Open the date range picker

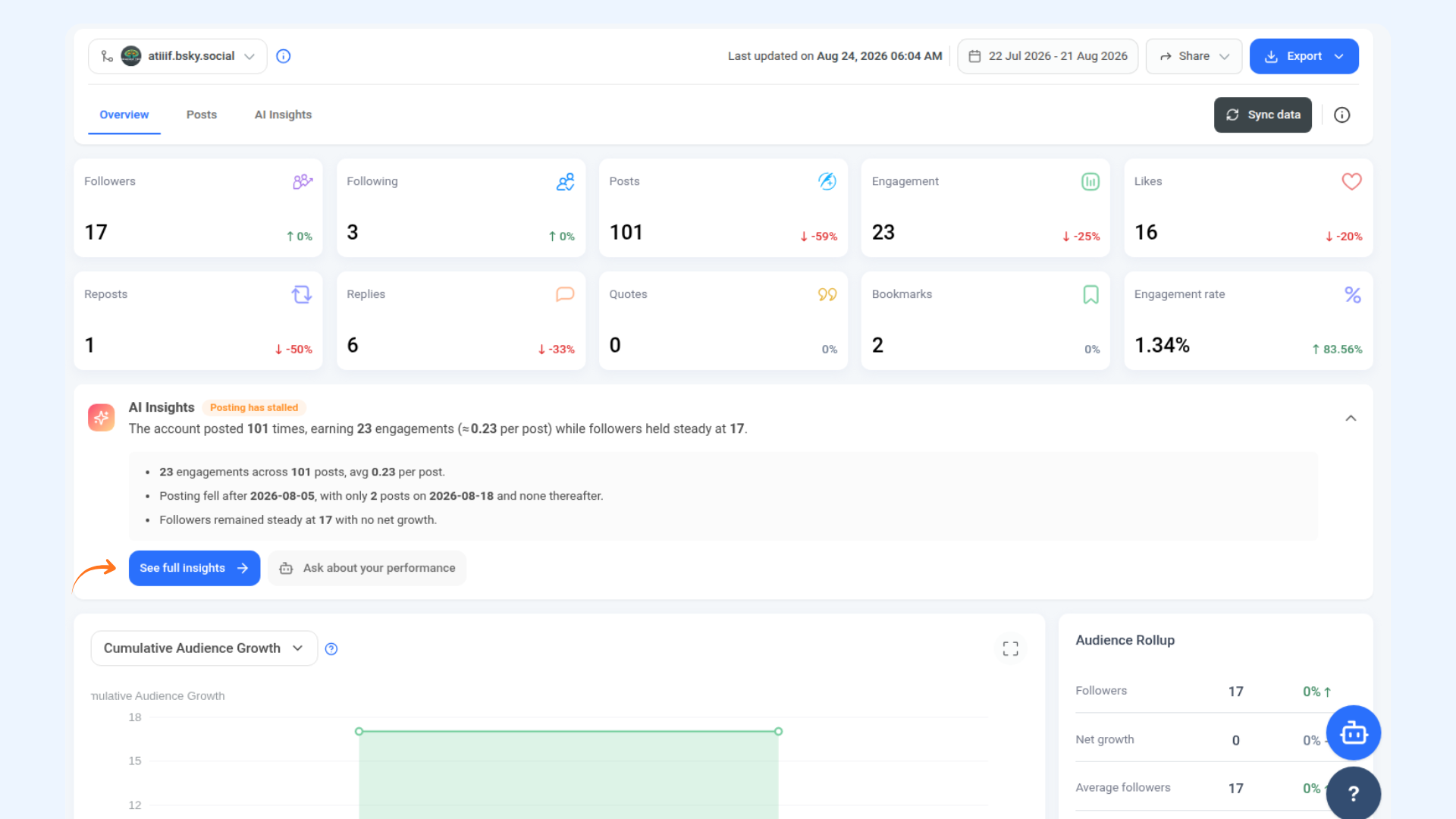point(1047,56)
